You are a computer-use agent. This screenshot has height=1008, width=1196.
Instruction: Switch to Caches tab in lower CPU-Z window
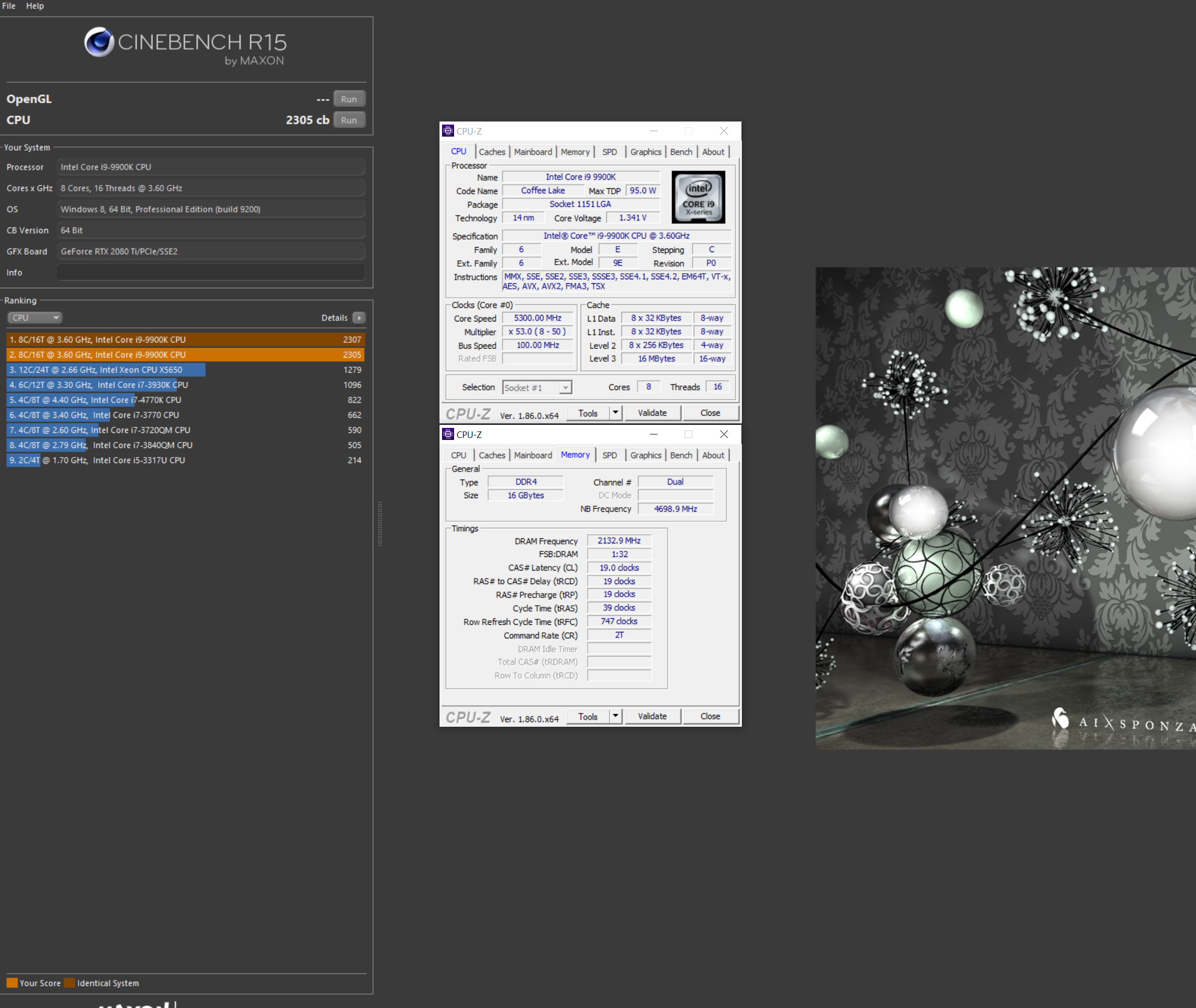click(492, 456)
